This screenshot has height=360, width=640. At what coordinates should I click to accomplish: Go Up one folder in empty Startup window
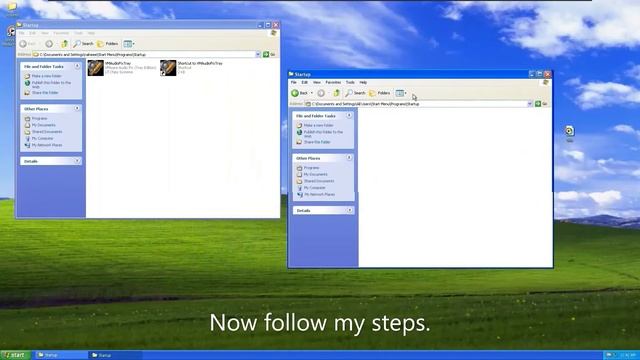tap(336, 93)
